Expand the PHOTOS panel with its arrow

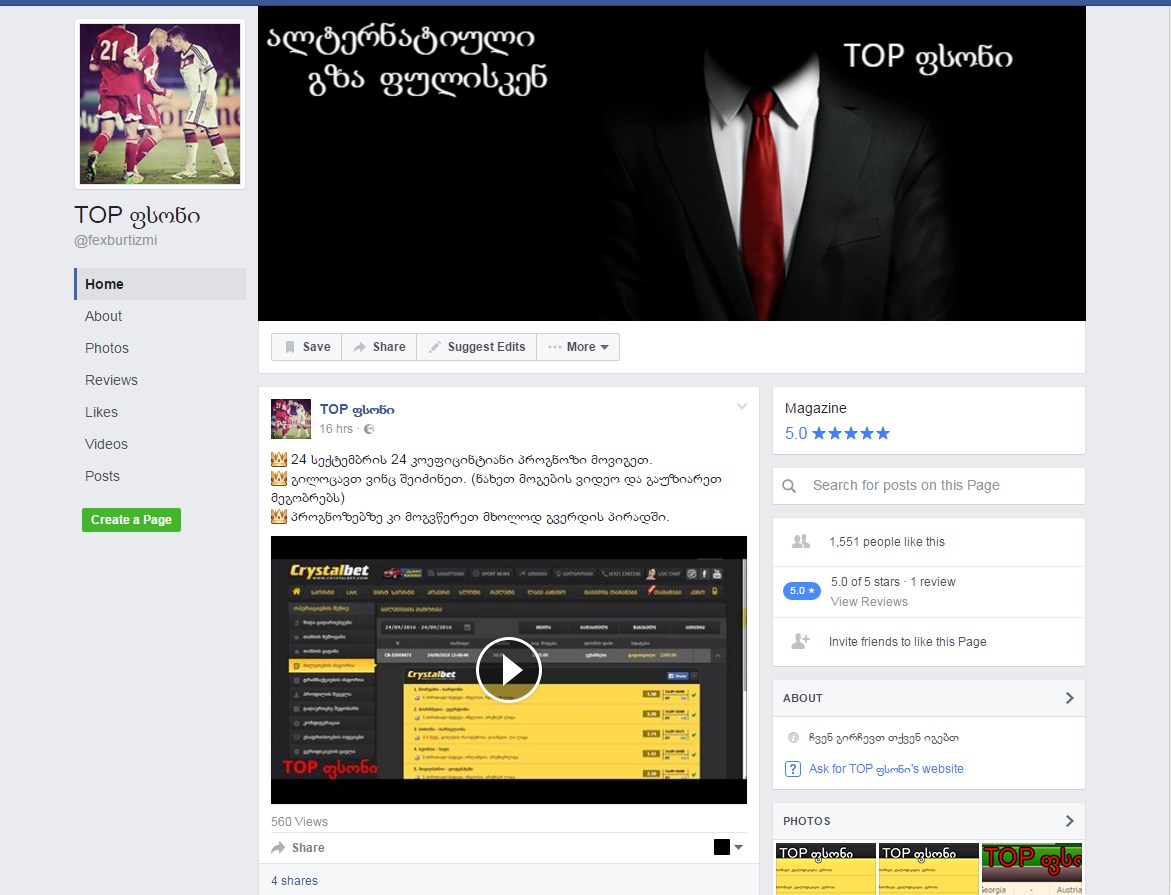click(x=1068, y=820)
